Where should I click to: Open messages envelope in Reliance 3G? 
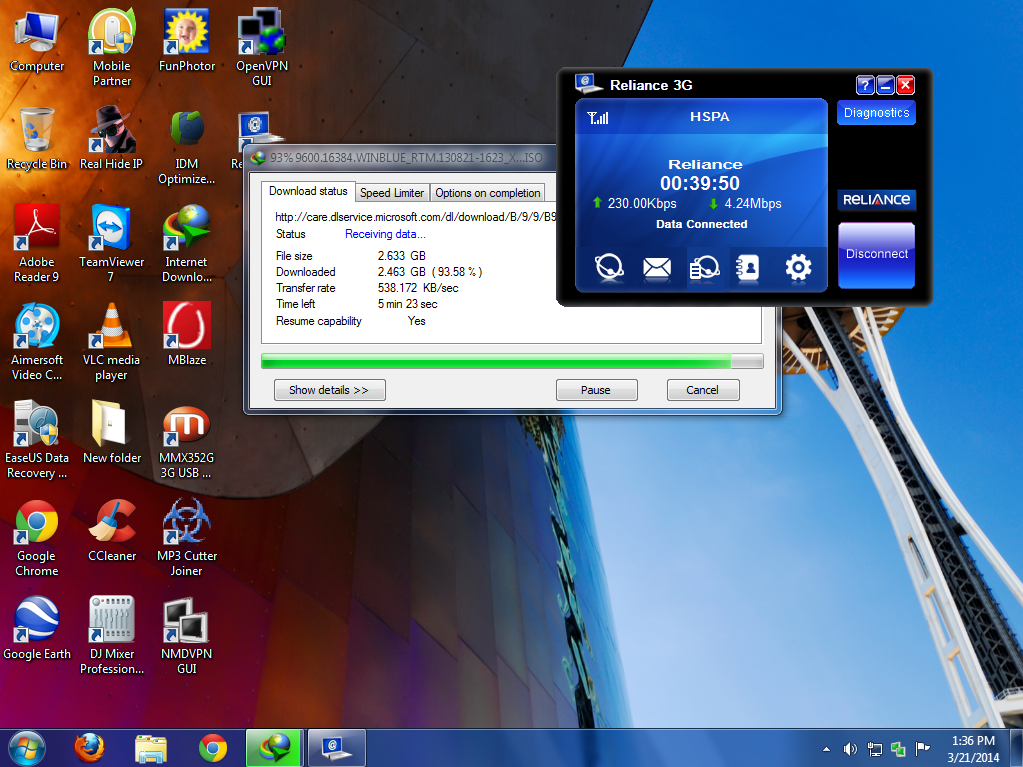[x=656, y=267]
